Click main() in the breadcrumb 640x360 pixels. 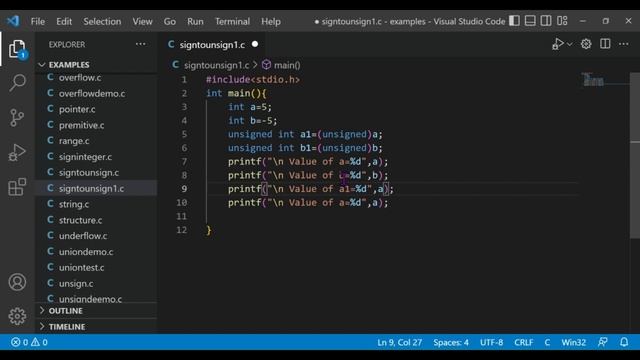[x=287, y=65]
